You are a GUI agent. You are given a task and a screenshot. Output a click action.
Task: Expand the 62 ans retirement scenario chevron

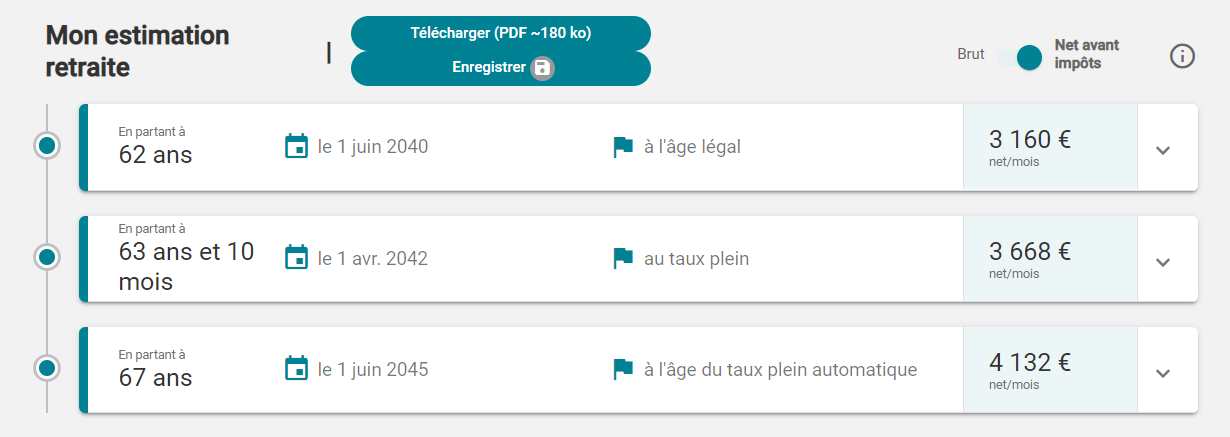point(1162,150)
